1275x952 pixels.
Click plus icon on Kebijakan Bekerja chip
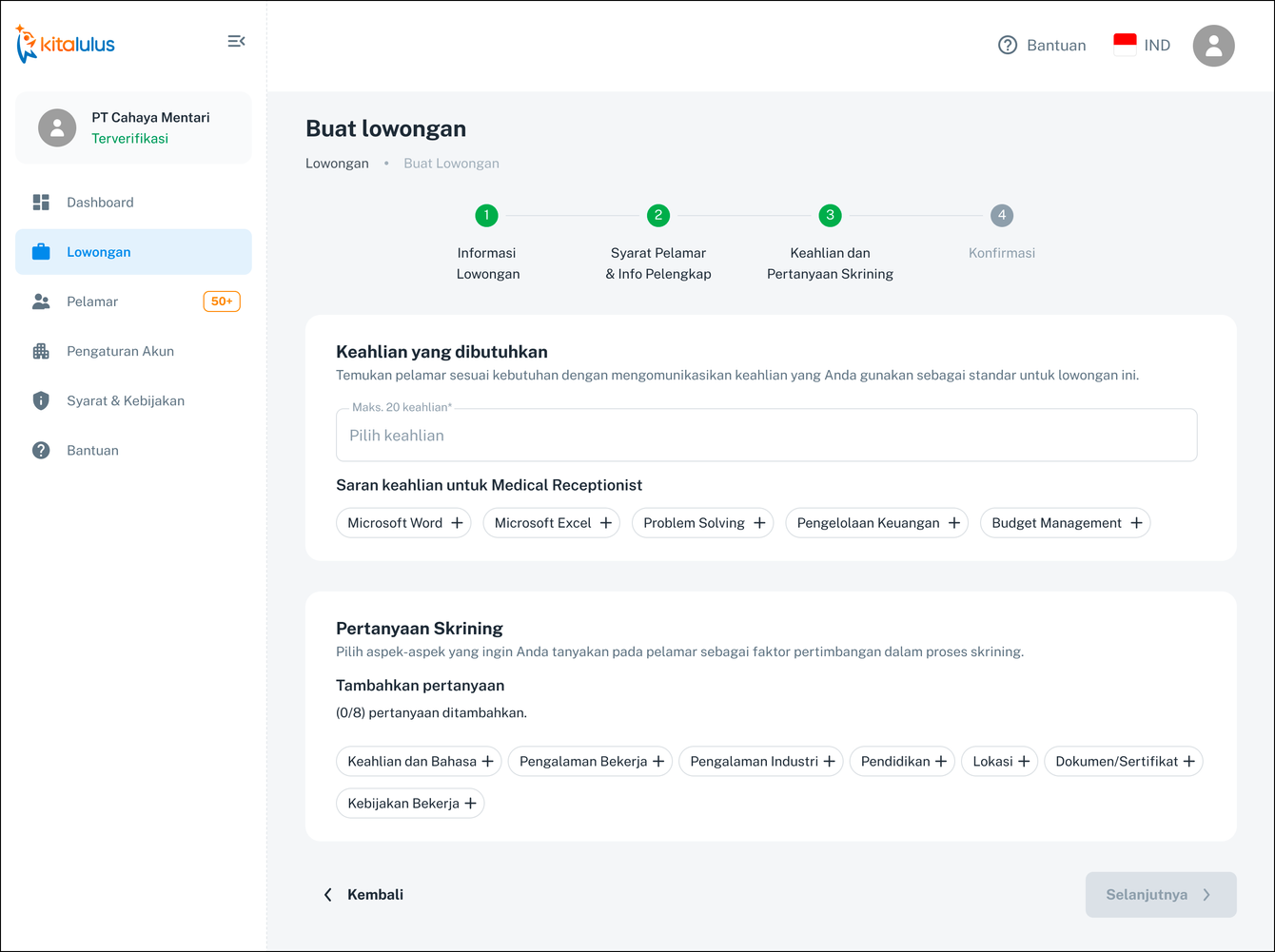click(x=470, y=804)
